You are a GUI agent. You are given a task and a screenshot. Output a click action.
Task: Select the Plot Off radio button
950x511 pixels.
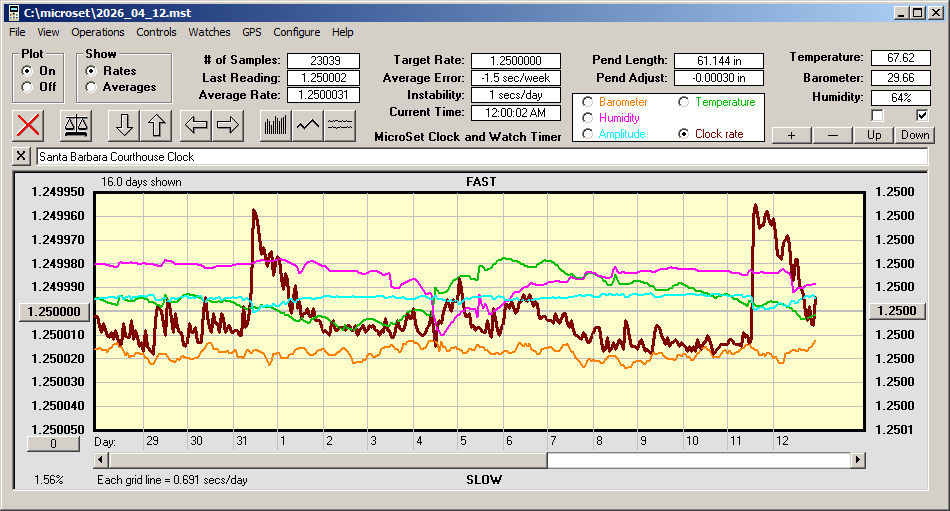point(27,88)
